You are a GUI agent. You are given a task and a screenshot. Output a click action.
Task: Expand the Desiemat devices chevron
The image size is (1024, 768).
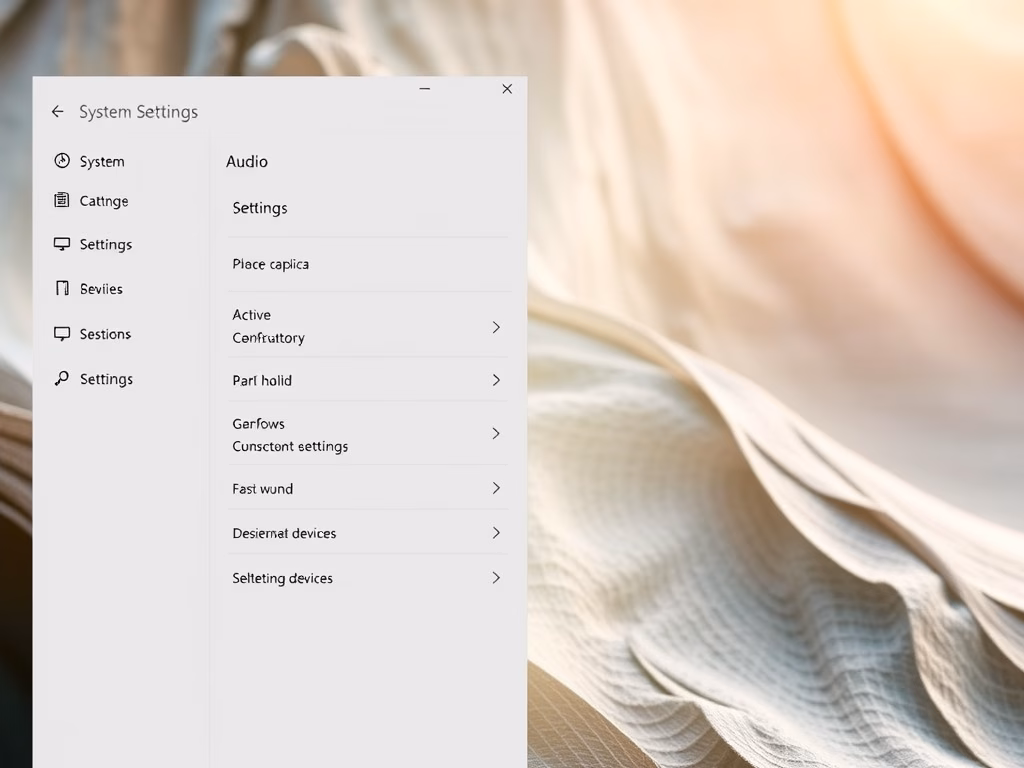496,533
